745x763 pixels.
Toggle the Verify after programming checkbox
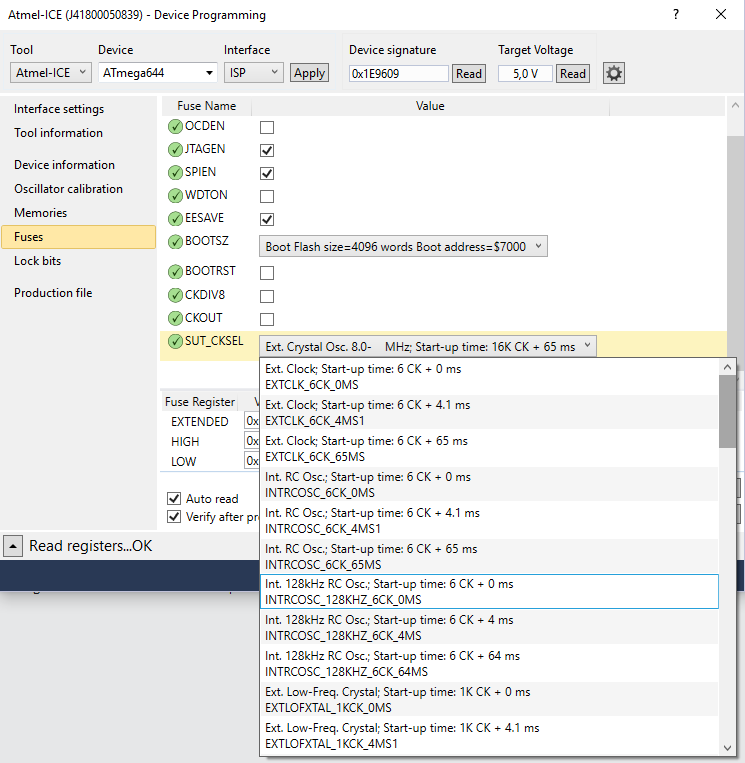tap(174, 516)
